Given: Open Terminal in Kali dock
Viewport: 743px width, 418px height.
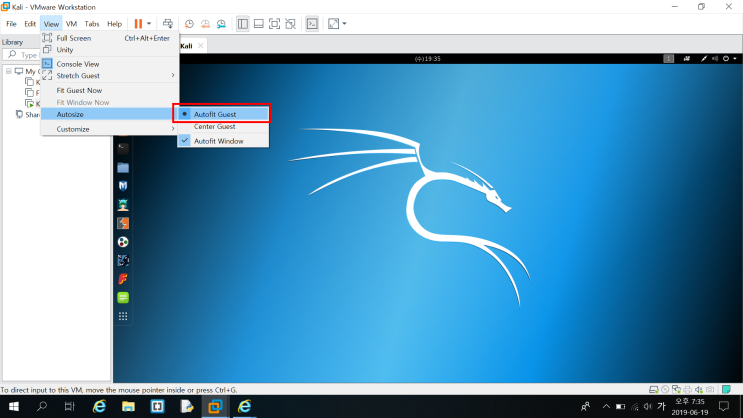Looking at the screenshot, I should tap(123, 148).
